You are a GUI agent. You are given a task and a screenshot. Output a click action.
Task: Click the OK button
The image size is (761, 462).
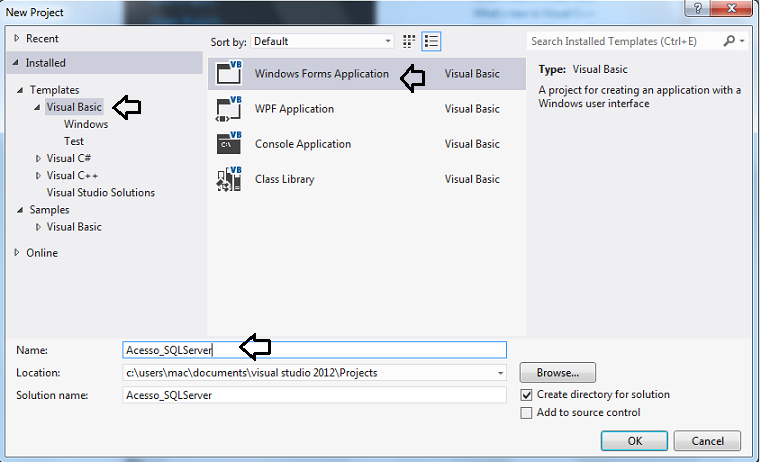(634, 441)
